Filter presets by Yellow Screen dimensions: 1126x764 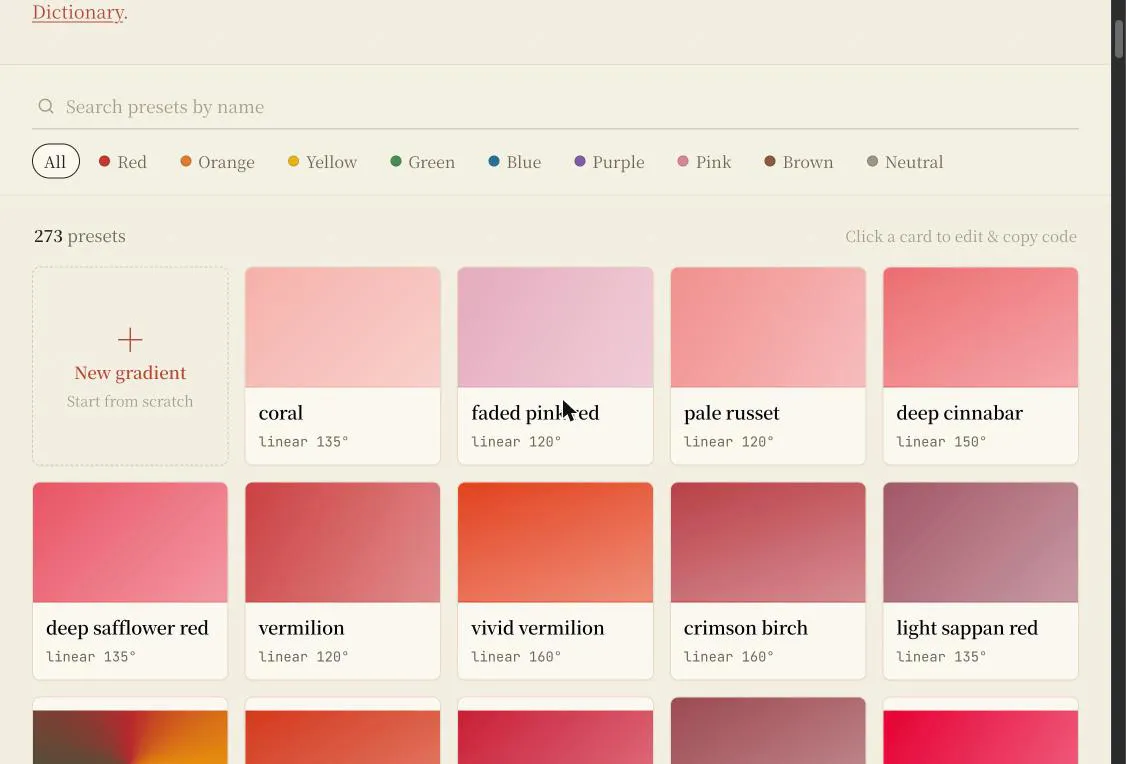[x=322, y=162]
